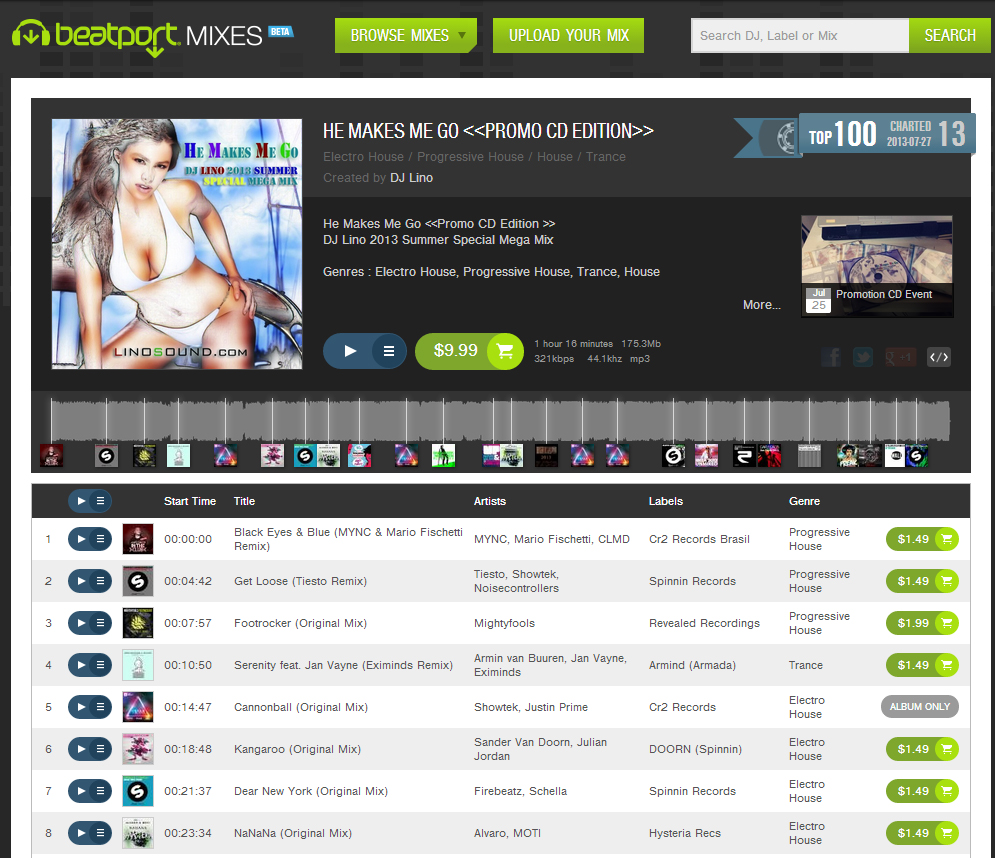The image size is (995, 858).
Task: Open the Hysteria Recs label link
Action: [x=684, y=833]
